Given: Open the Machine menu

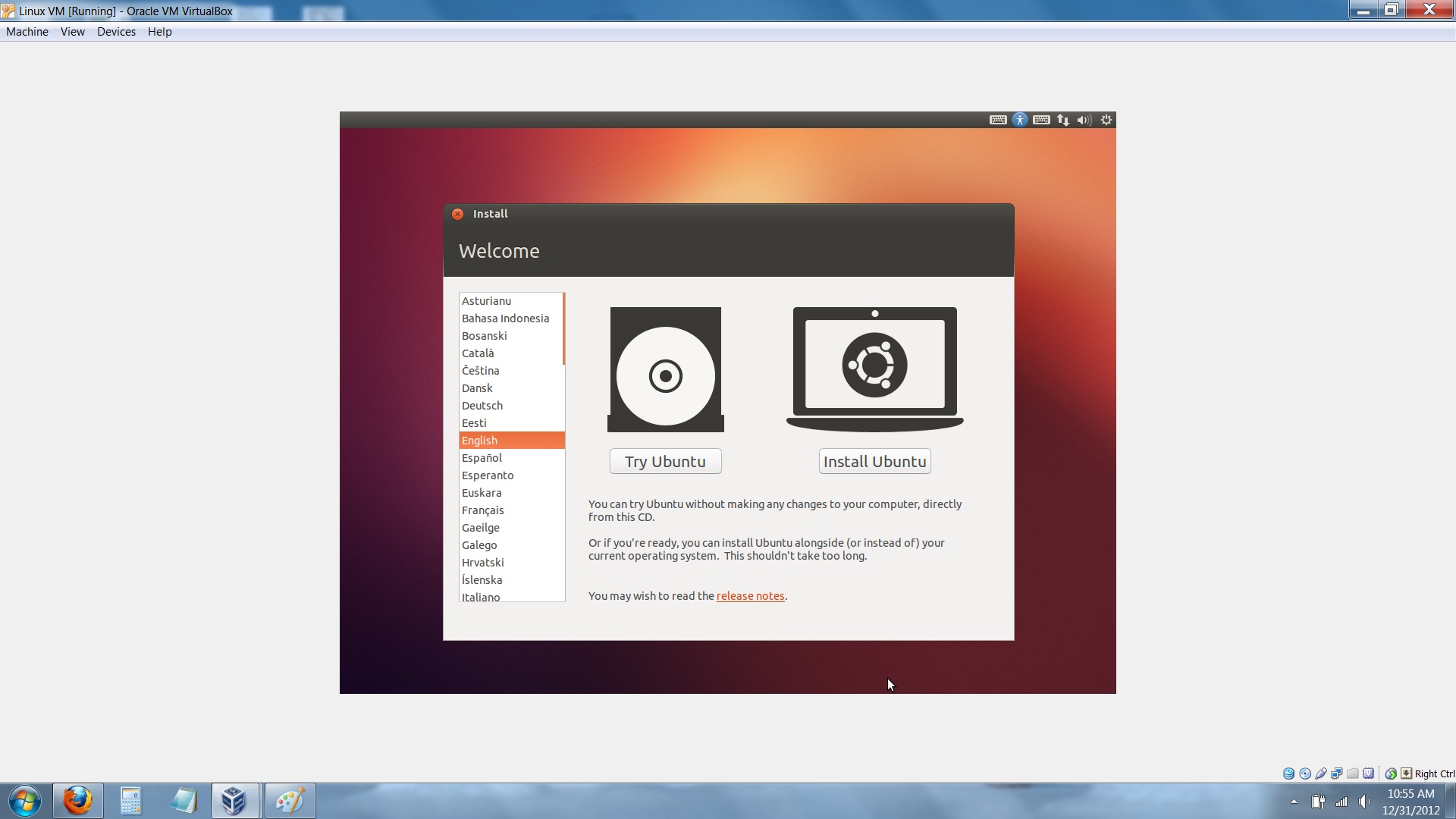Looking at the screenshot, I should (27, 32).
